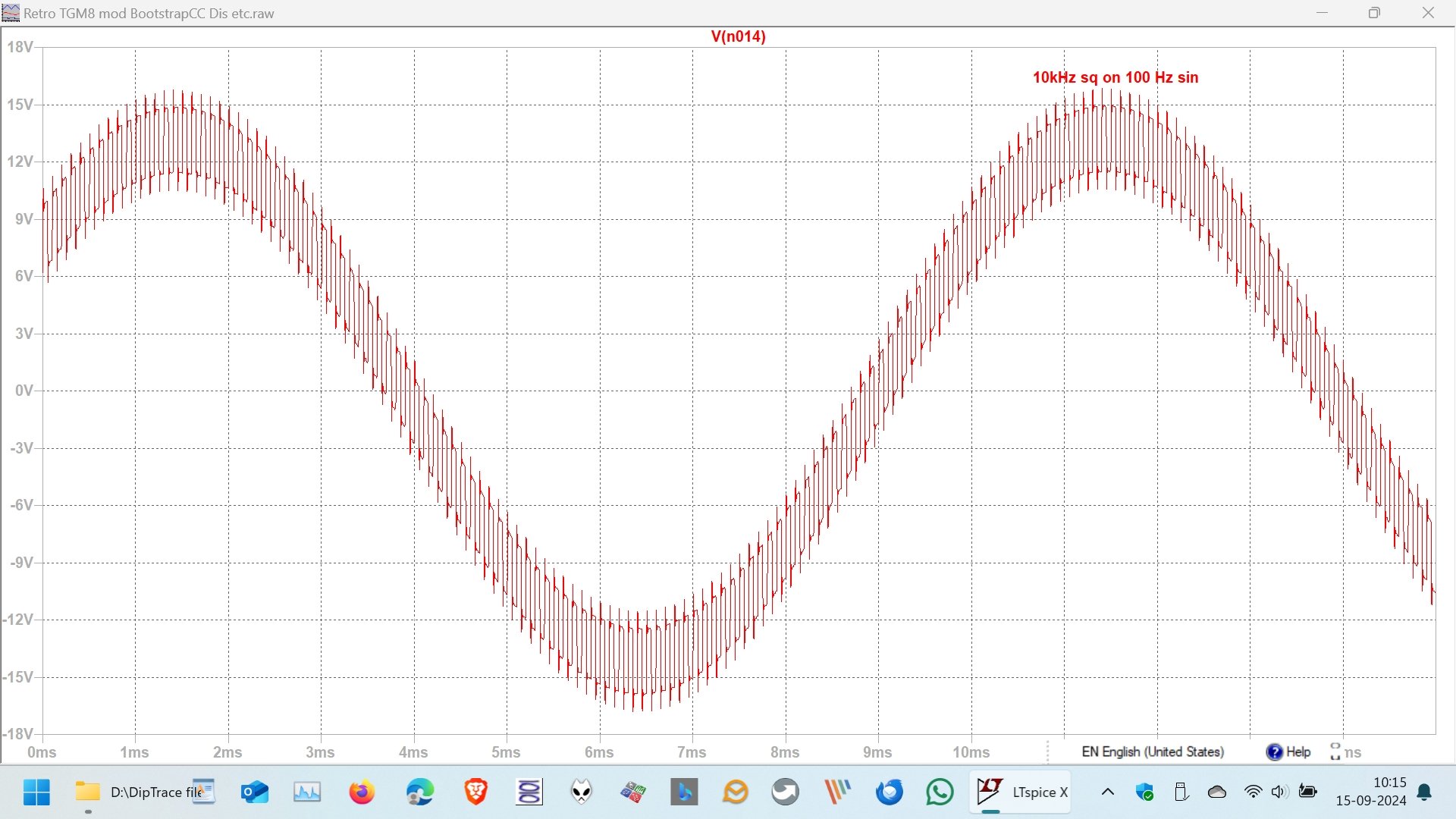Viewport: 1456px width, 819px height.
Task: Open the alien-head app icon in taskbar
Action: [582, 792]
